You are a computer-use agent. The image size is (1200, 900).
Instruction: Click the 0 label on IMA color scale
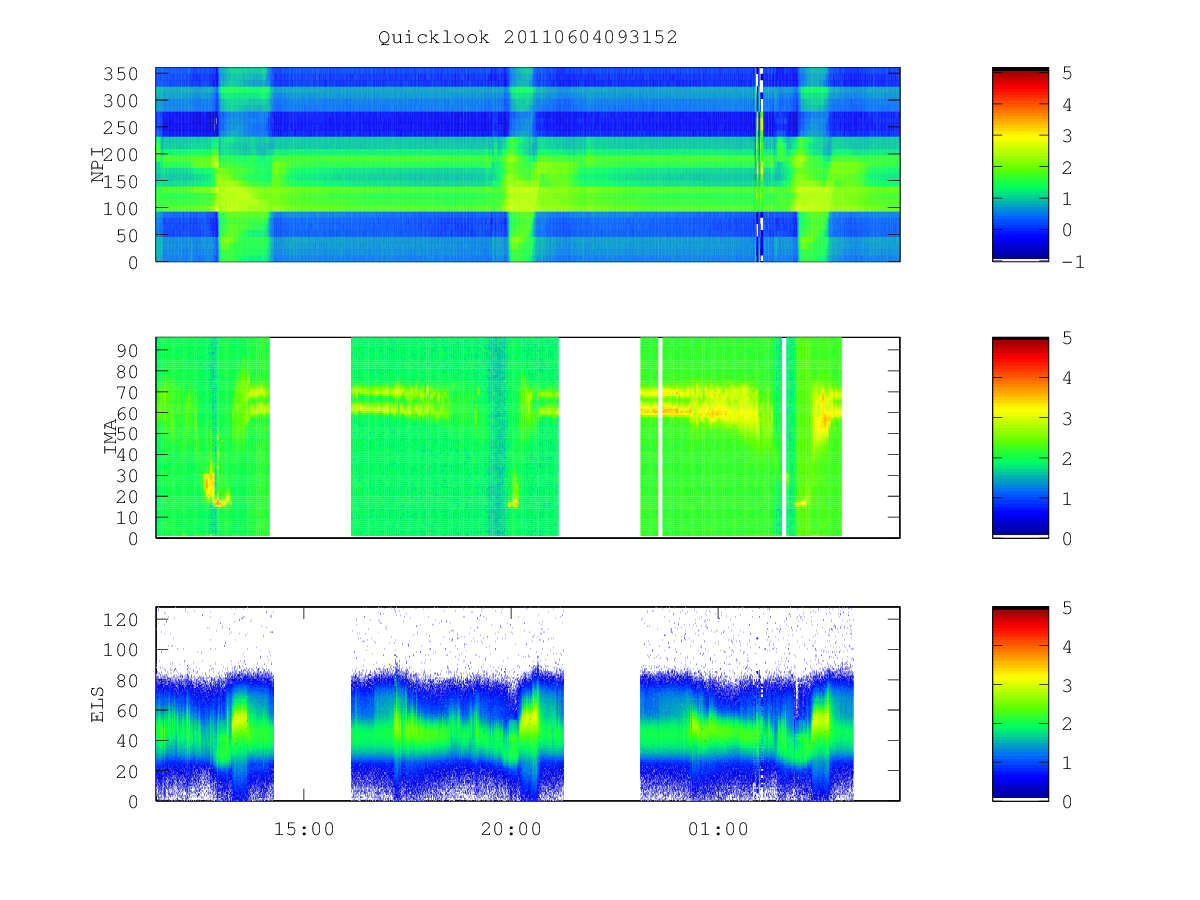(x=1068, y=538)
